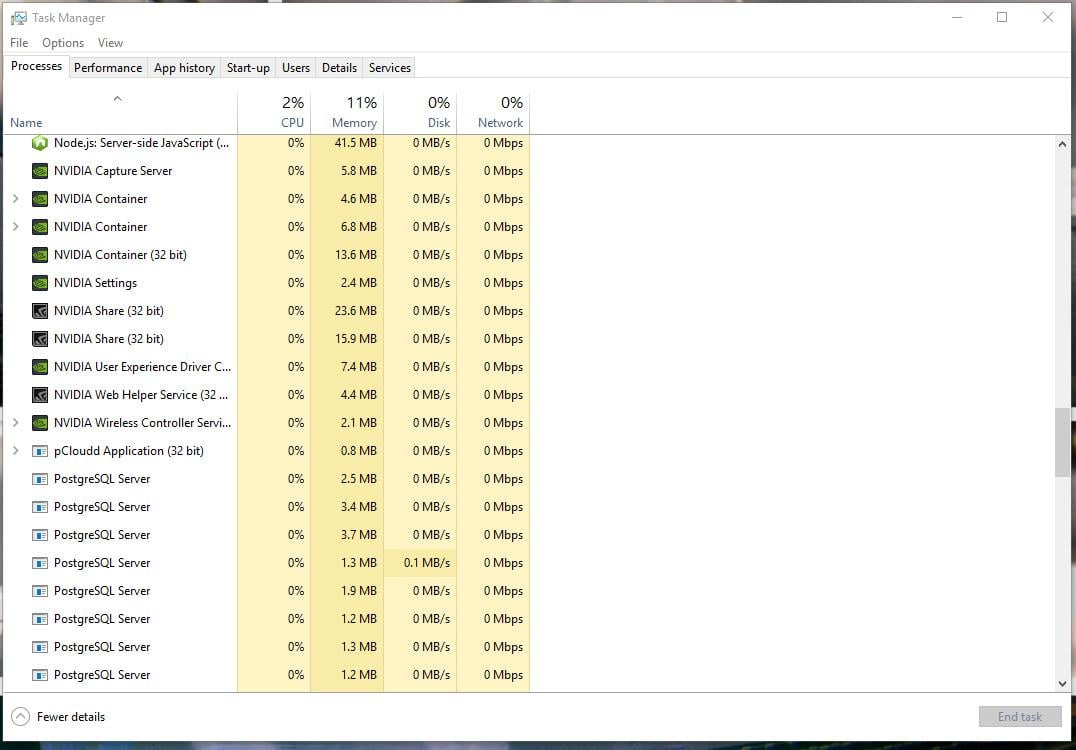This screenshot has width=1076, height=750.
Task: Click the 41.5 MB memory value
Action: tap(355, 143)
